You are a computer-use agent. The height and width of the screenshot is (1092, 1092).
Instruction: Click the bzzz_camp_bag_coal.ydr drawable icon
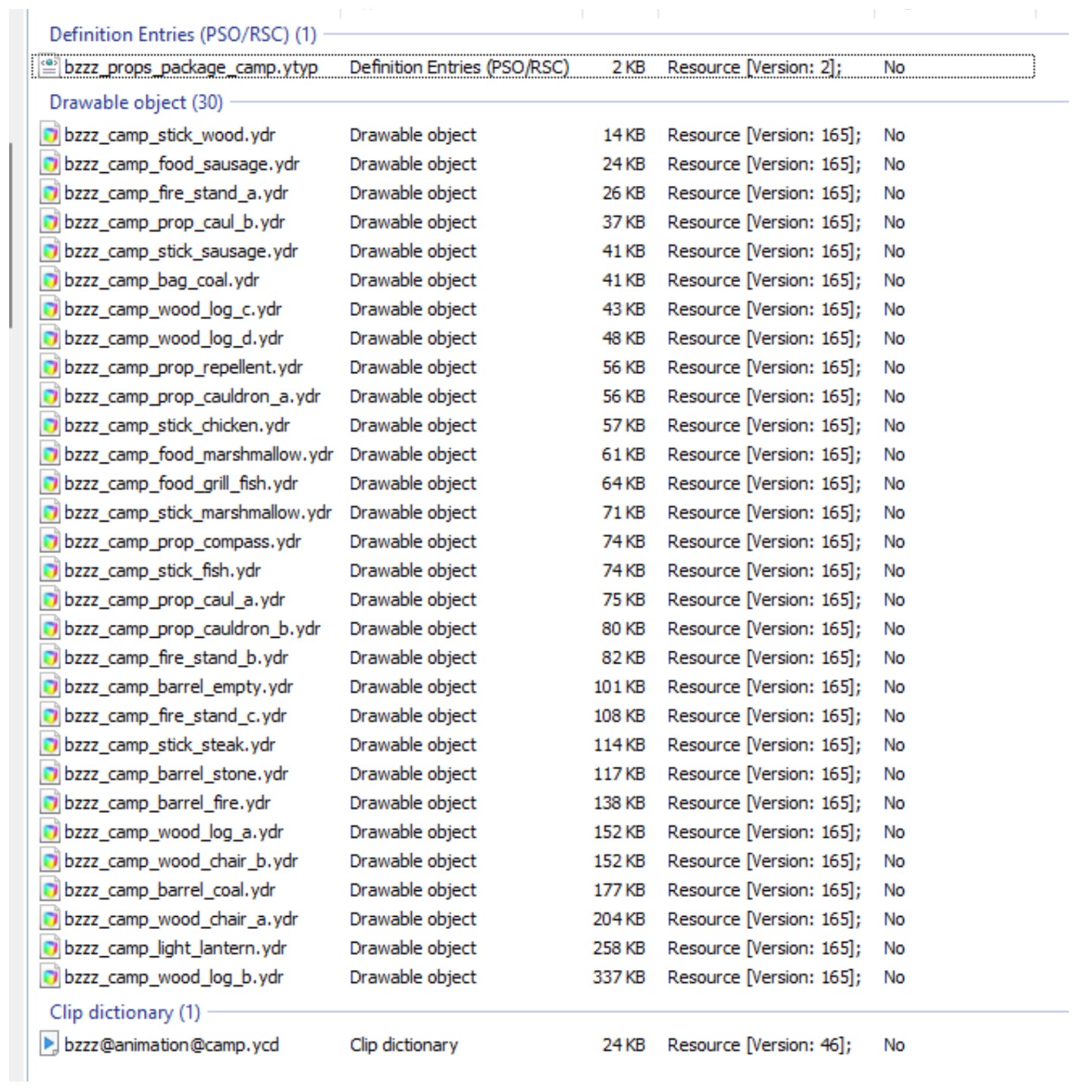click(50, 281)
